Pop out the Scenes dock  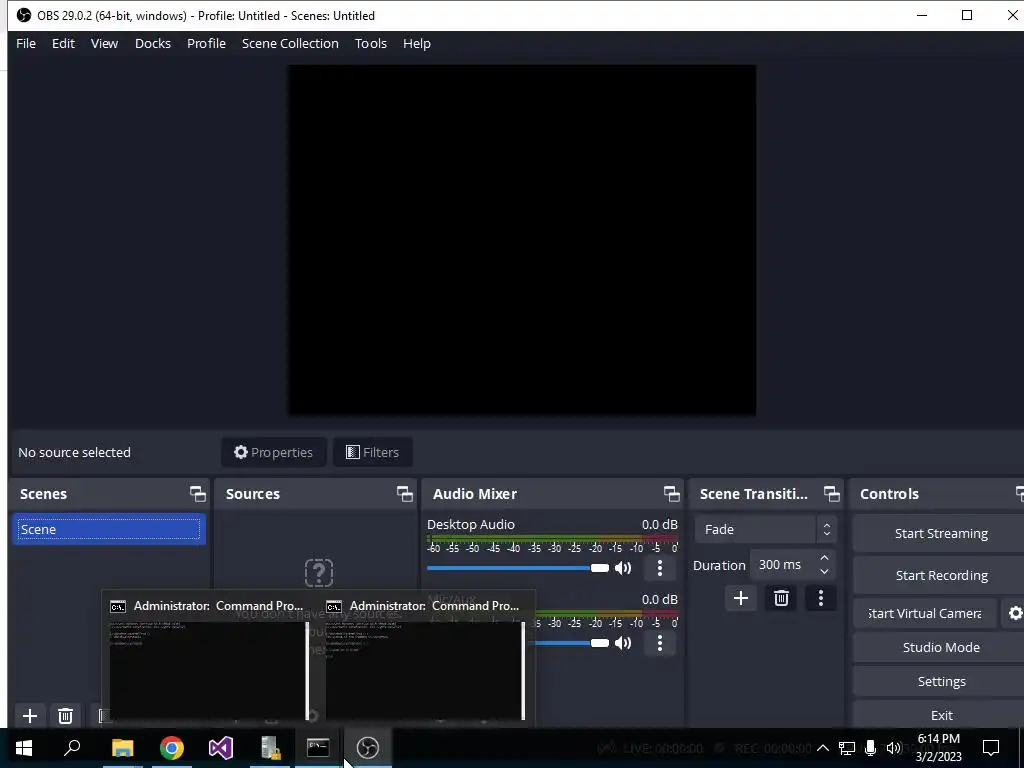click(197, 494)
